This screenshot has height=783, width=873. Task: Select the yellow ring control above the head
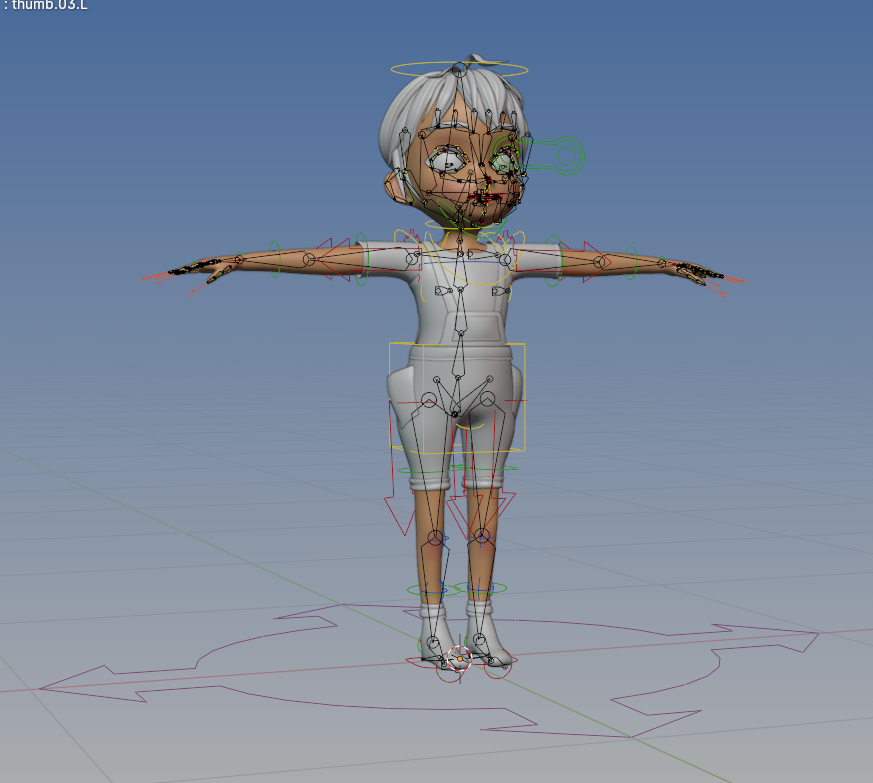(459, 70)
